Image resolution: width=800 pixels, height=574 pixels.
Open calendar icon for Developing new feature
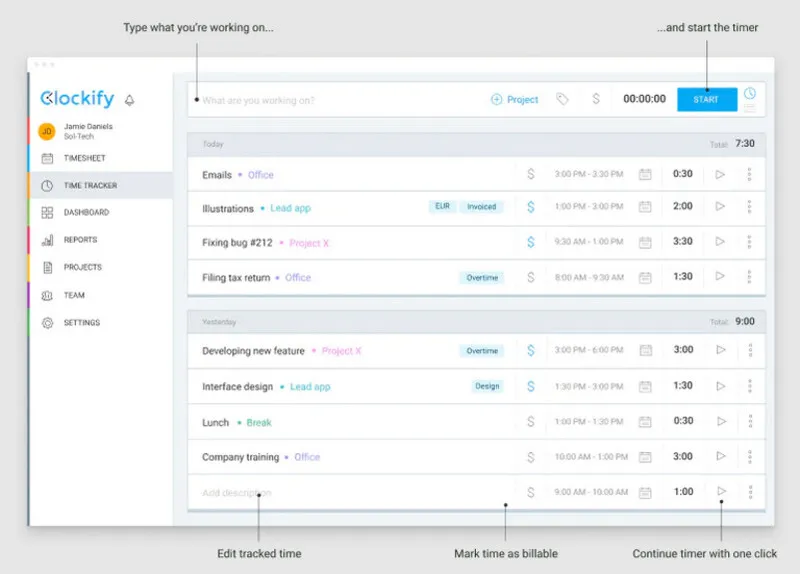click(646, 350)
